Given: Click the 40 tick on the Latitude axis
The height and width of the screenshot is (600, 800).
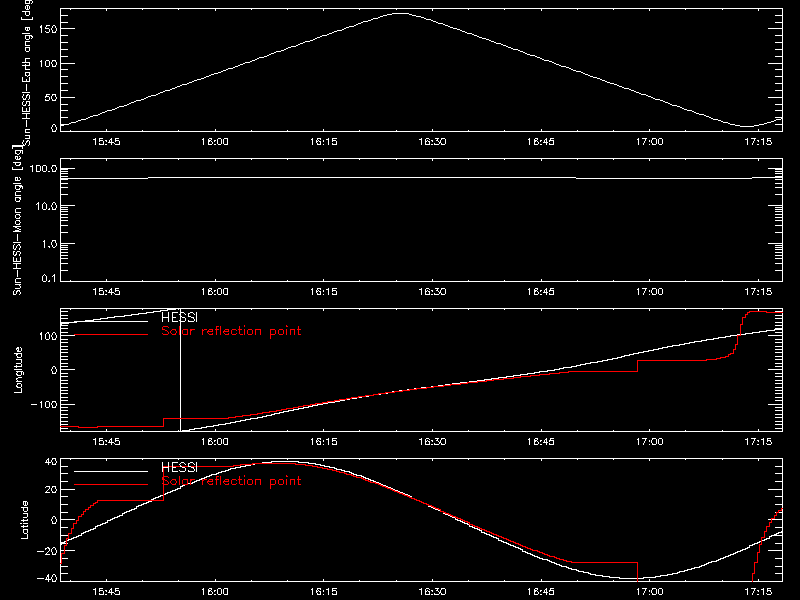Looking at the screenshot, I should (51, 462).
